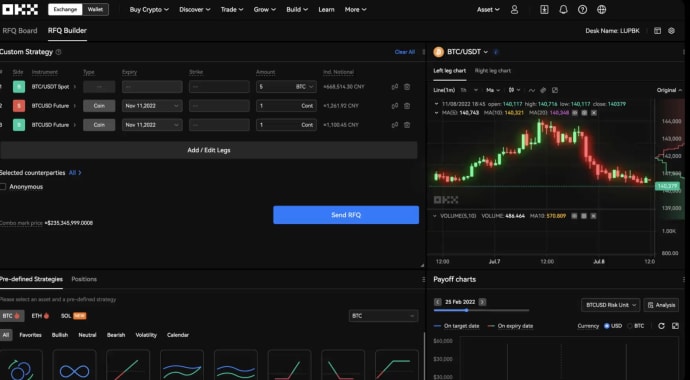Open the indicators wave icon in chart toolbar
The image size is (690, 380).
click(x=532, y=90)
